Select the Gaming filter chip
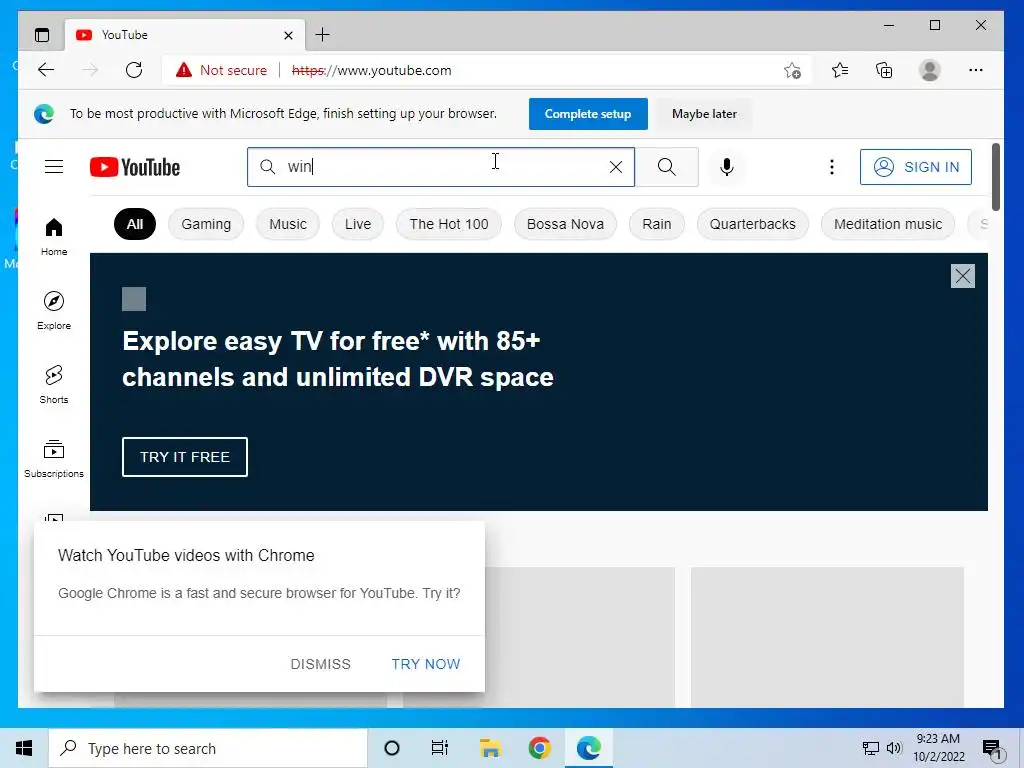 [206, 224]
